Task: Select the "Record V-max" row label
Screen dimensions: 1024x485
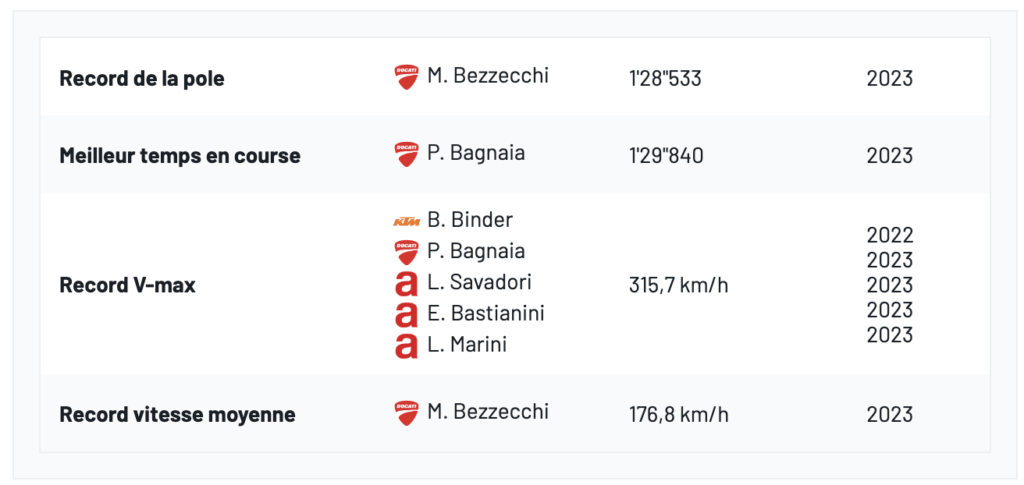Action: (128, 285)
